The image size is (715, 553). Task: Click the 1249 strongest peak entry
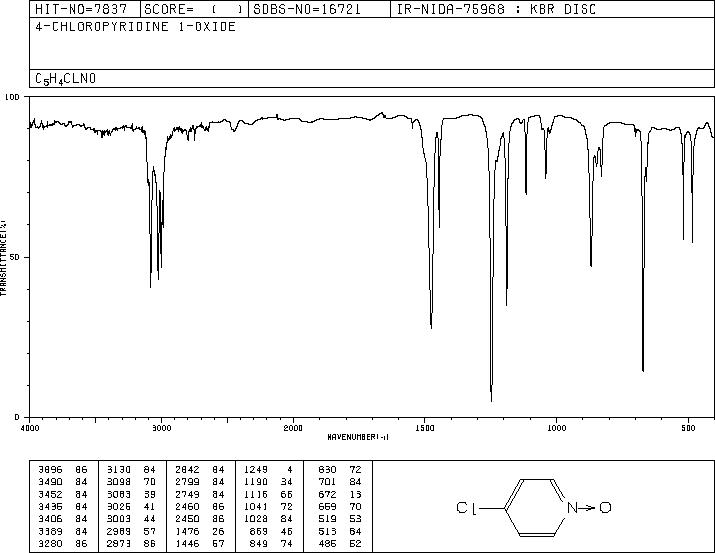268,470
